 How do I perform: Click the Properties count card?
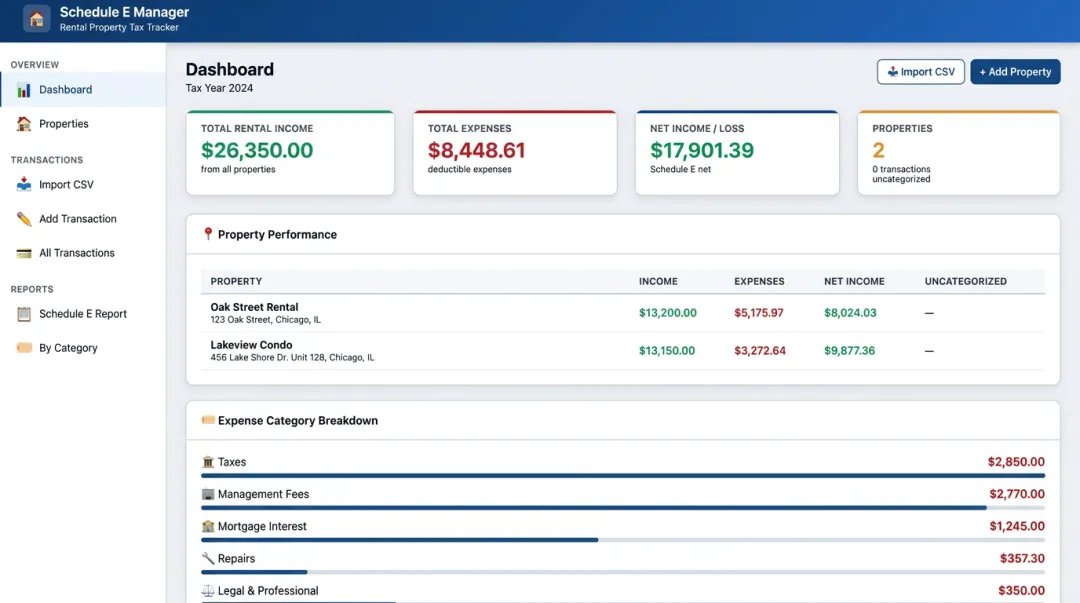coord(959,152)
